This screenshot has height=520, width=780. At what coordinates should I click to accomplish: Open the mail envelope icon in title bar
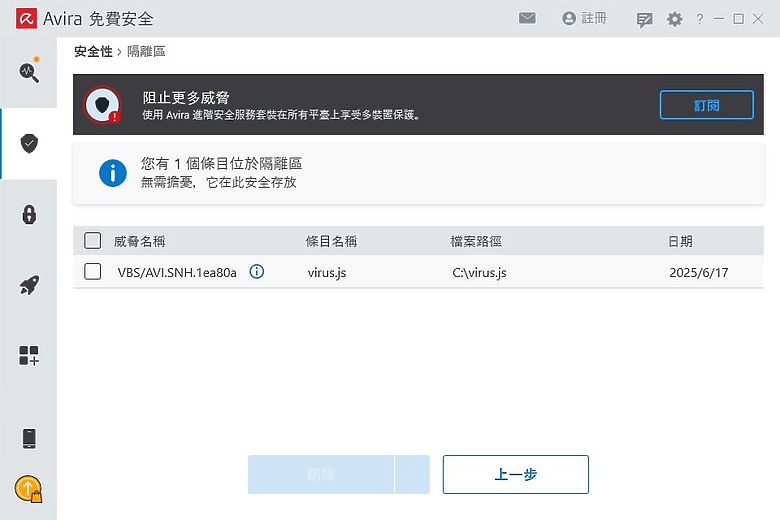527,18
